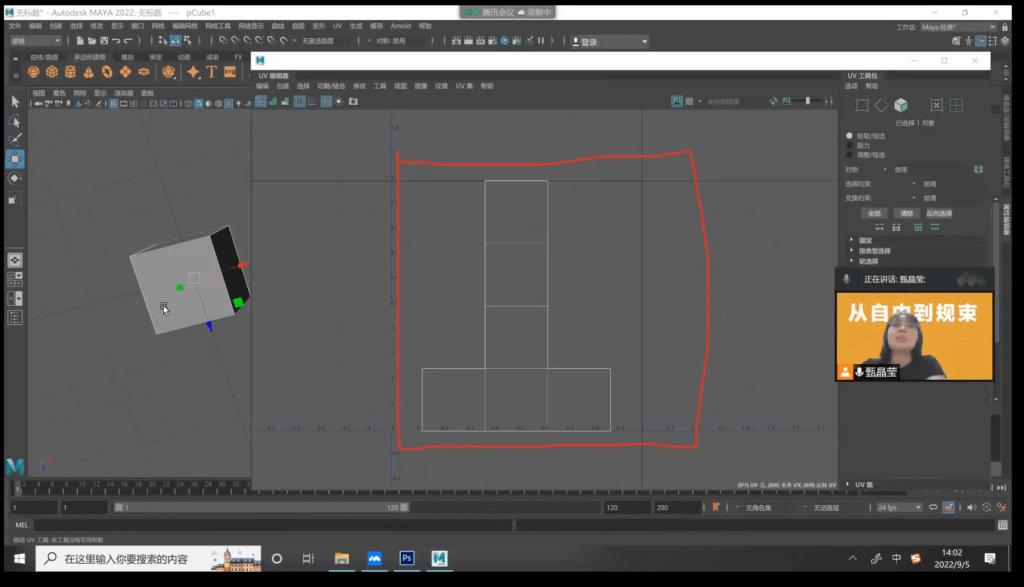Viewport: 1024px width, 587px height.
Task: Adjust the UV editor exposure slider
Action: click(x=808, y=101)
